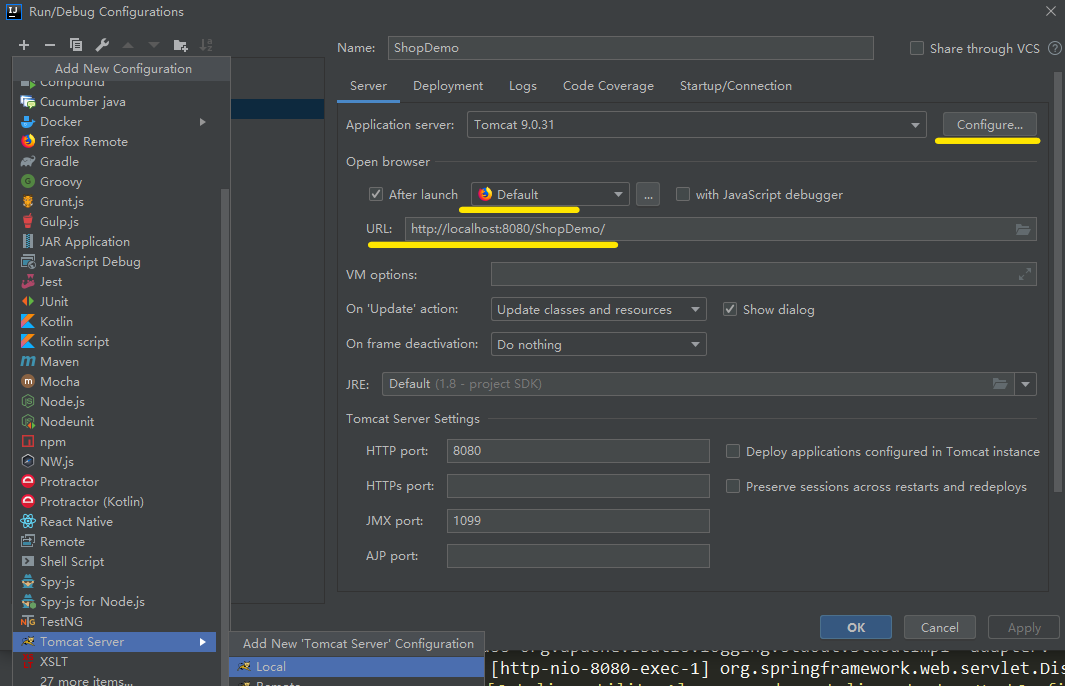Viewport: 1065px width, 686px height.
Task: Open the Default browser dropdown
Action: (x=550, y=194)
